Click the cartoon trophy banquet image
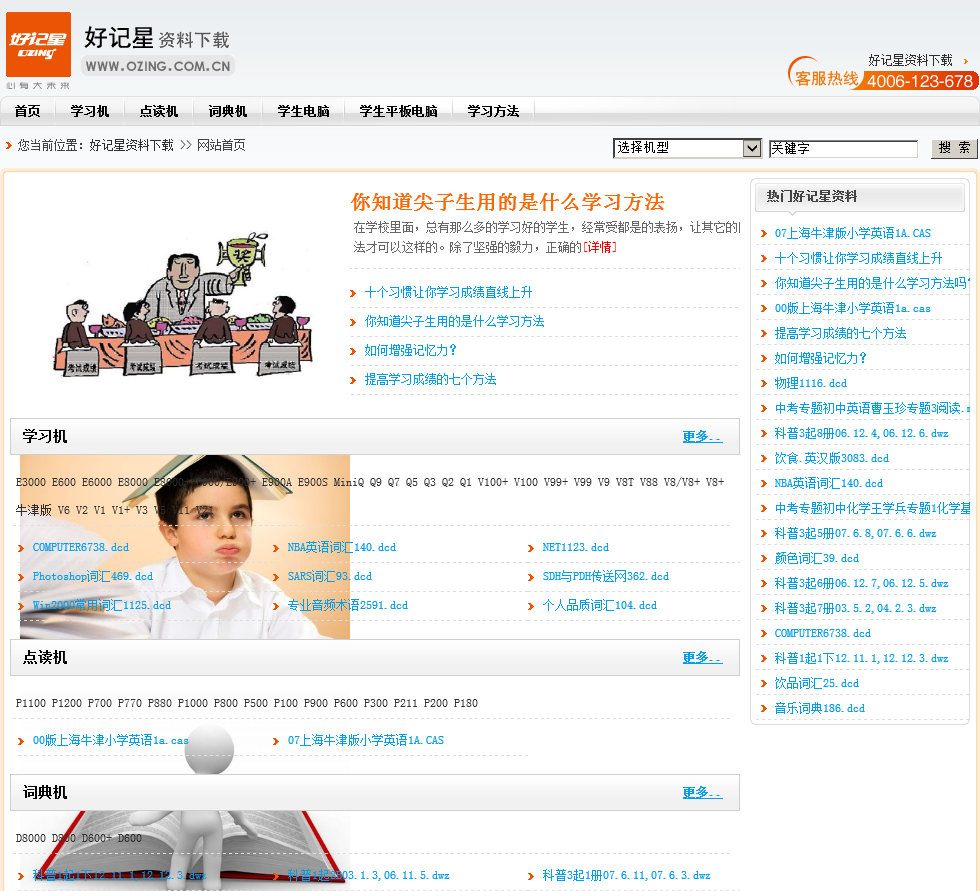Viewport: 980px width, 891px height. (x=182, y=304)
